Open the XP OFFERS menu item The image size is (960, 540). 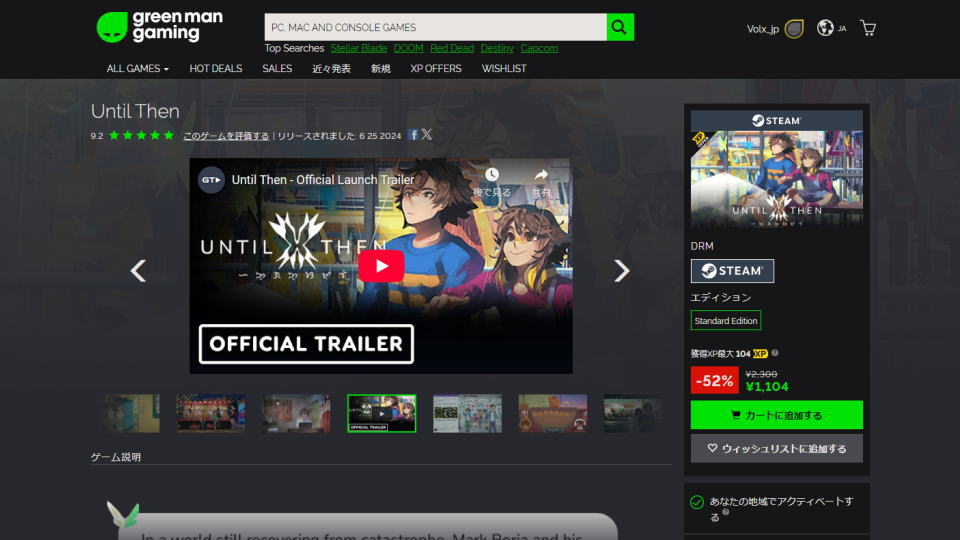436,69
